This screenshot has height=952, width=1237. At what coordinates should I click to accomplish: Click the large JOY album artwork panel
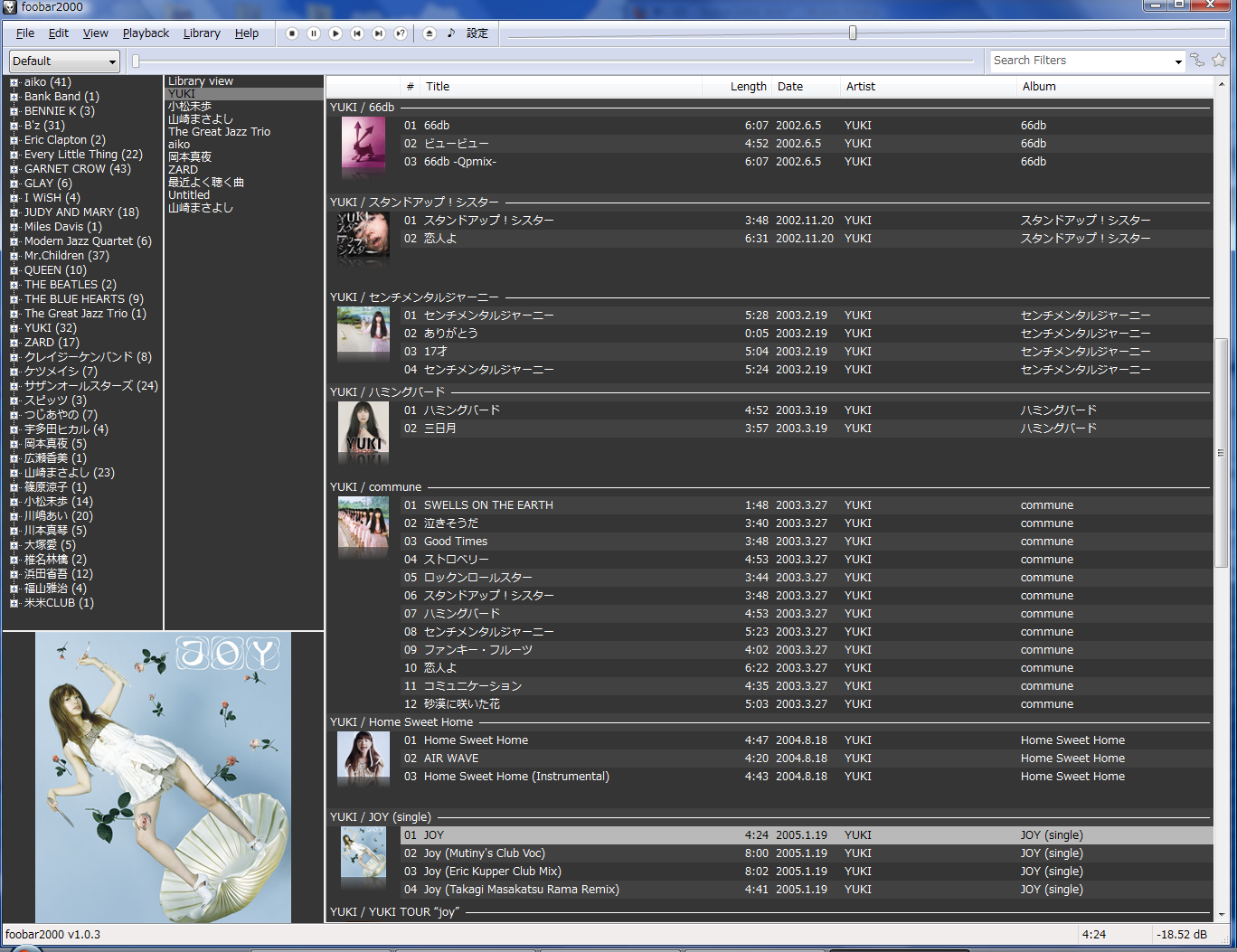[164, 778]
